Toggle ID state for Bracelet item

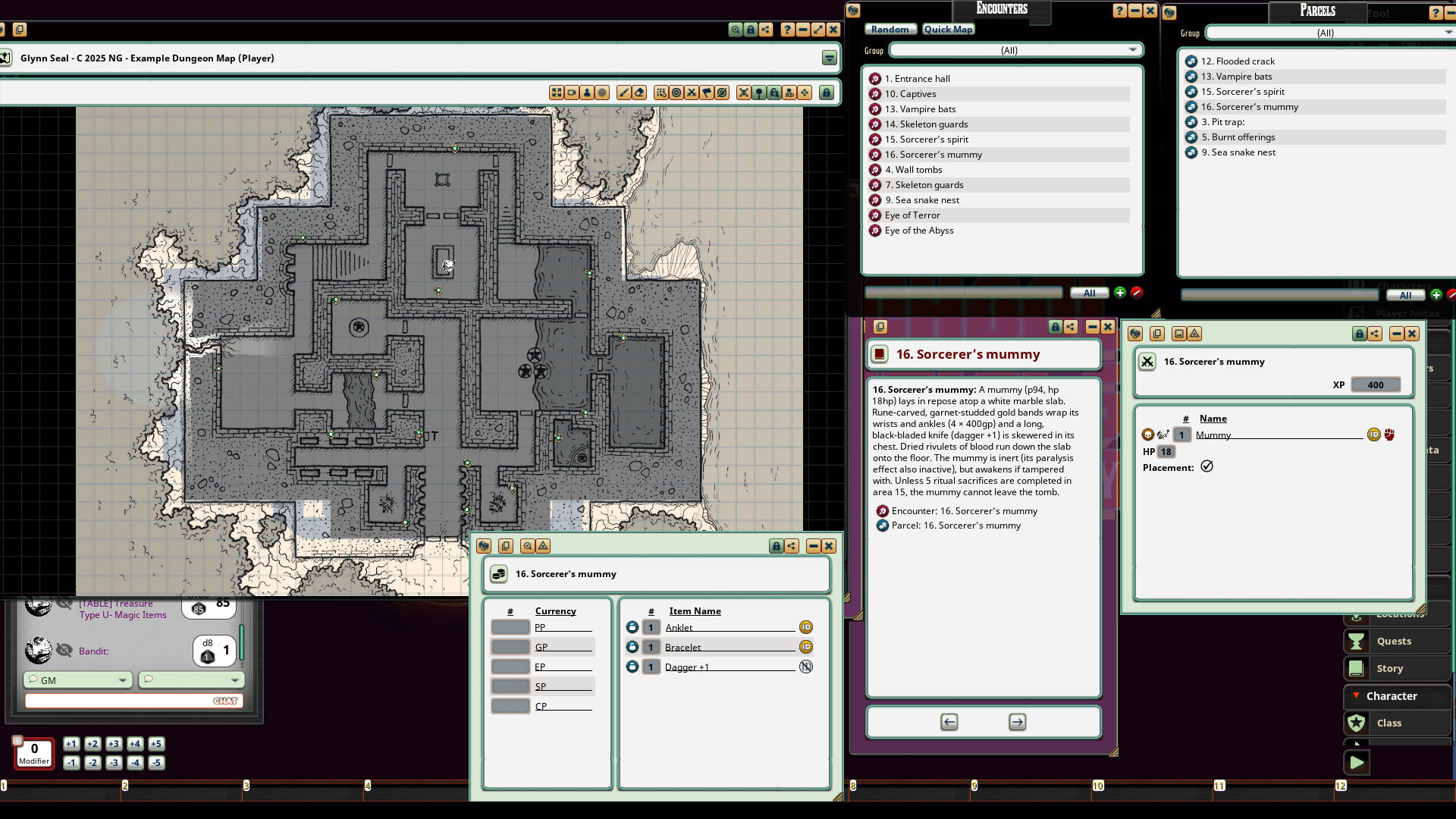click(806, 647)
